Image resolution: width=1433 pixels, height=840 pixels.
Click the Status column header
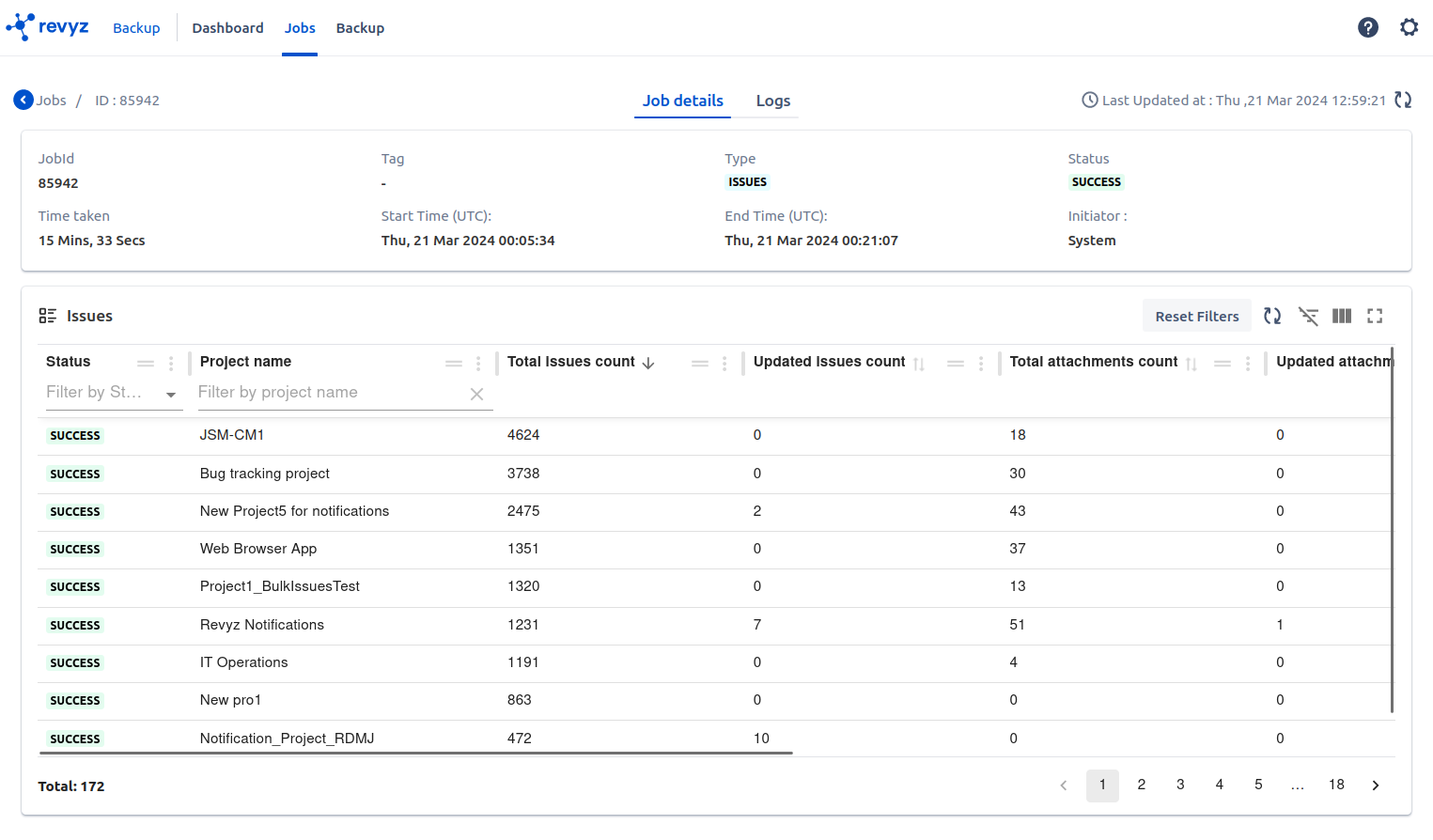coord(69,362)
